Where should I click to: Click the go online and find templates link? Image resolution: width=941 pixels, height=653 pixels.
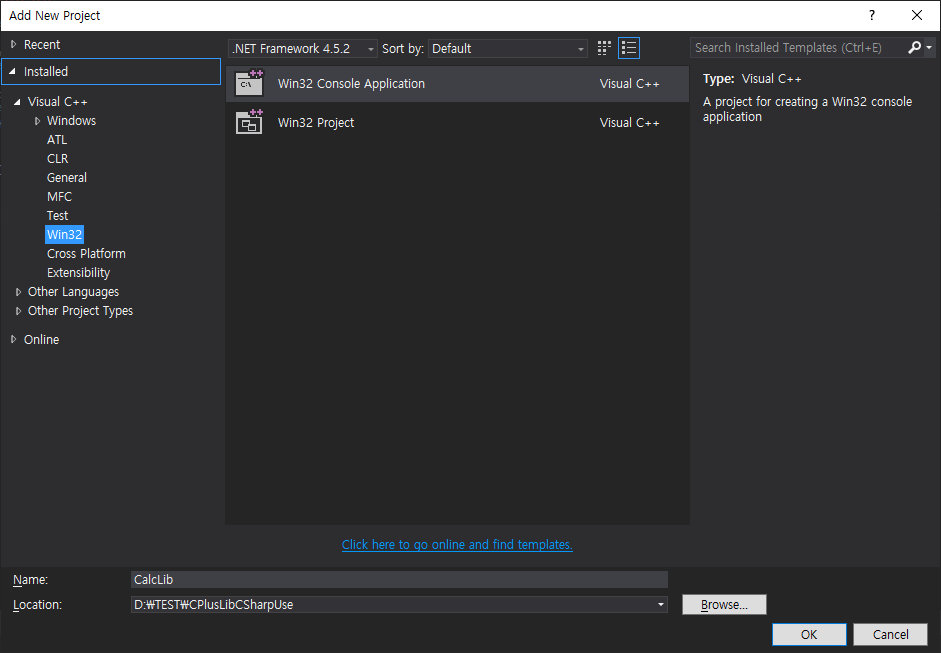(457, 544)
